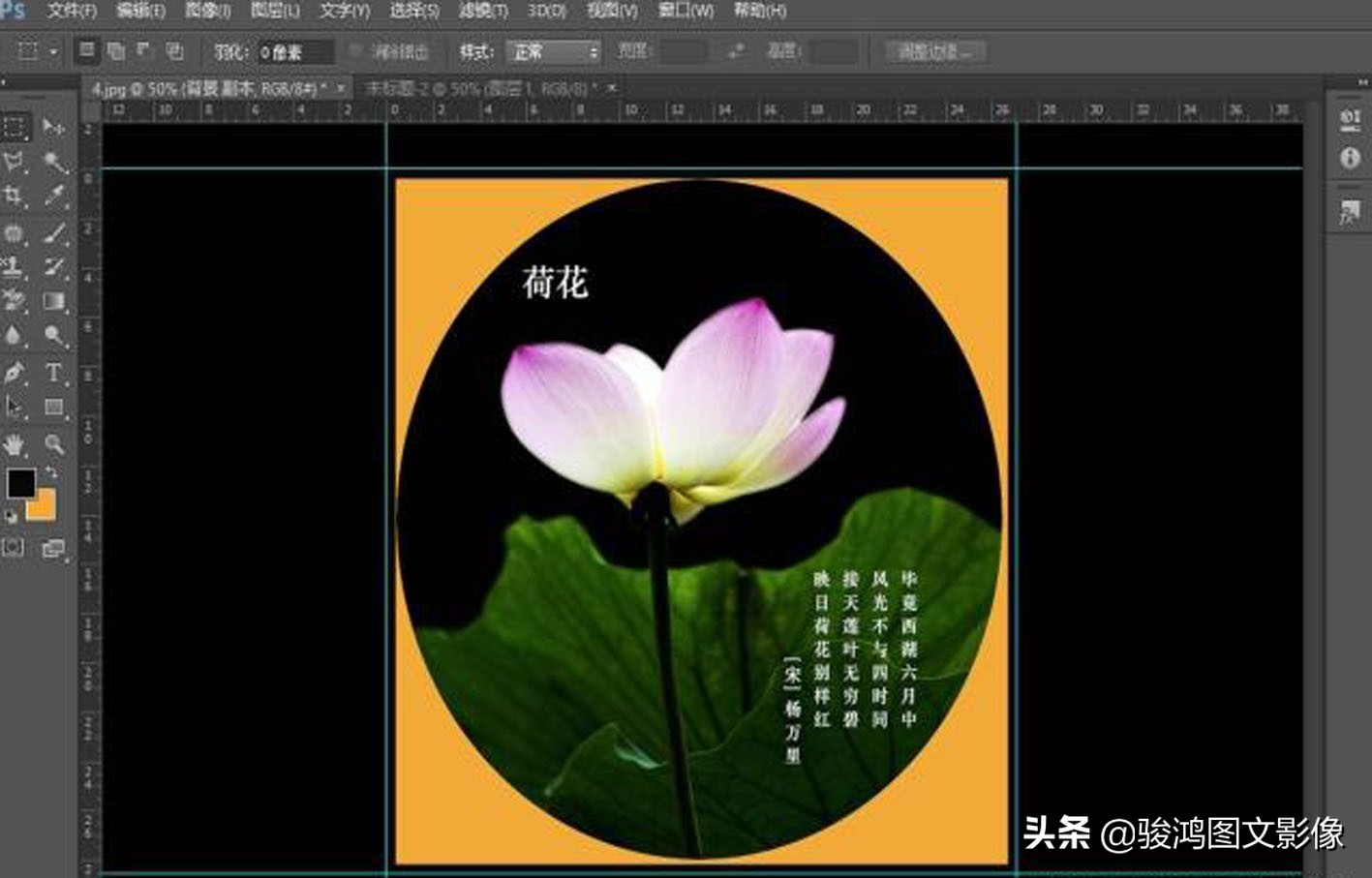Open the 3D menu
The width and height of the screenshot is (1372, 878).
pyautogui.click(x=547, y=11)
